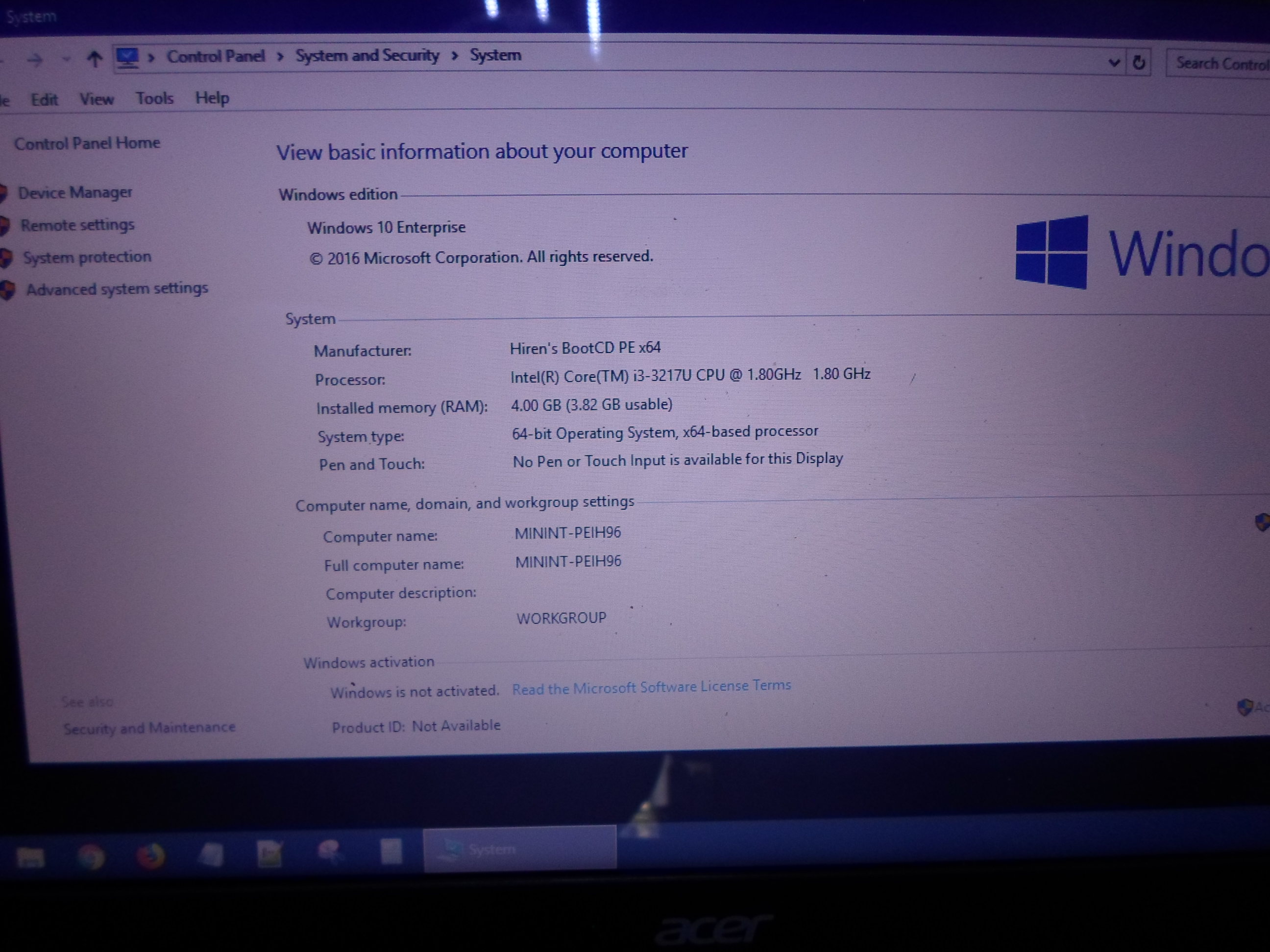This screenshot has width=1270, height=952.
Task: Click the 2016 Microsoft Corporation copyright line
Action: coord(481,257)
